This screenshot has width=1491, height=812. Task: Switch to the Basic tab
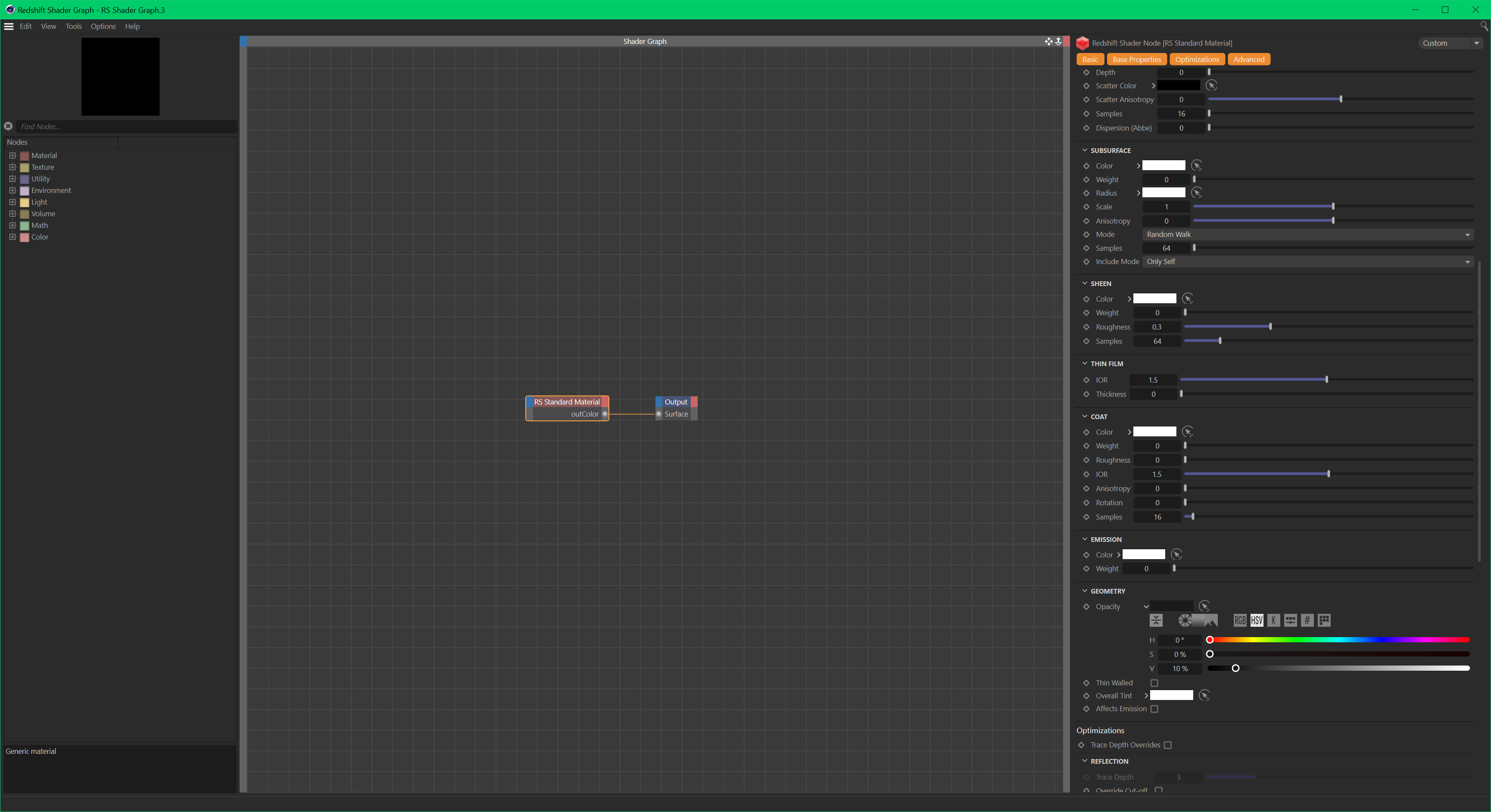pos(1090,59)
